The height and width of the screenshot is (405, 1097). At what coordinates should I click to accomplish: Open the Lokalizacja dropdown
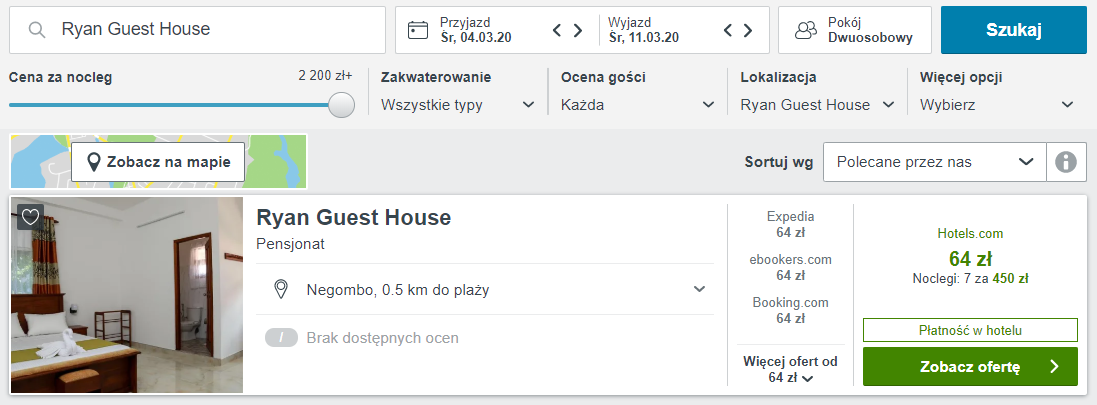[817, 105]
